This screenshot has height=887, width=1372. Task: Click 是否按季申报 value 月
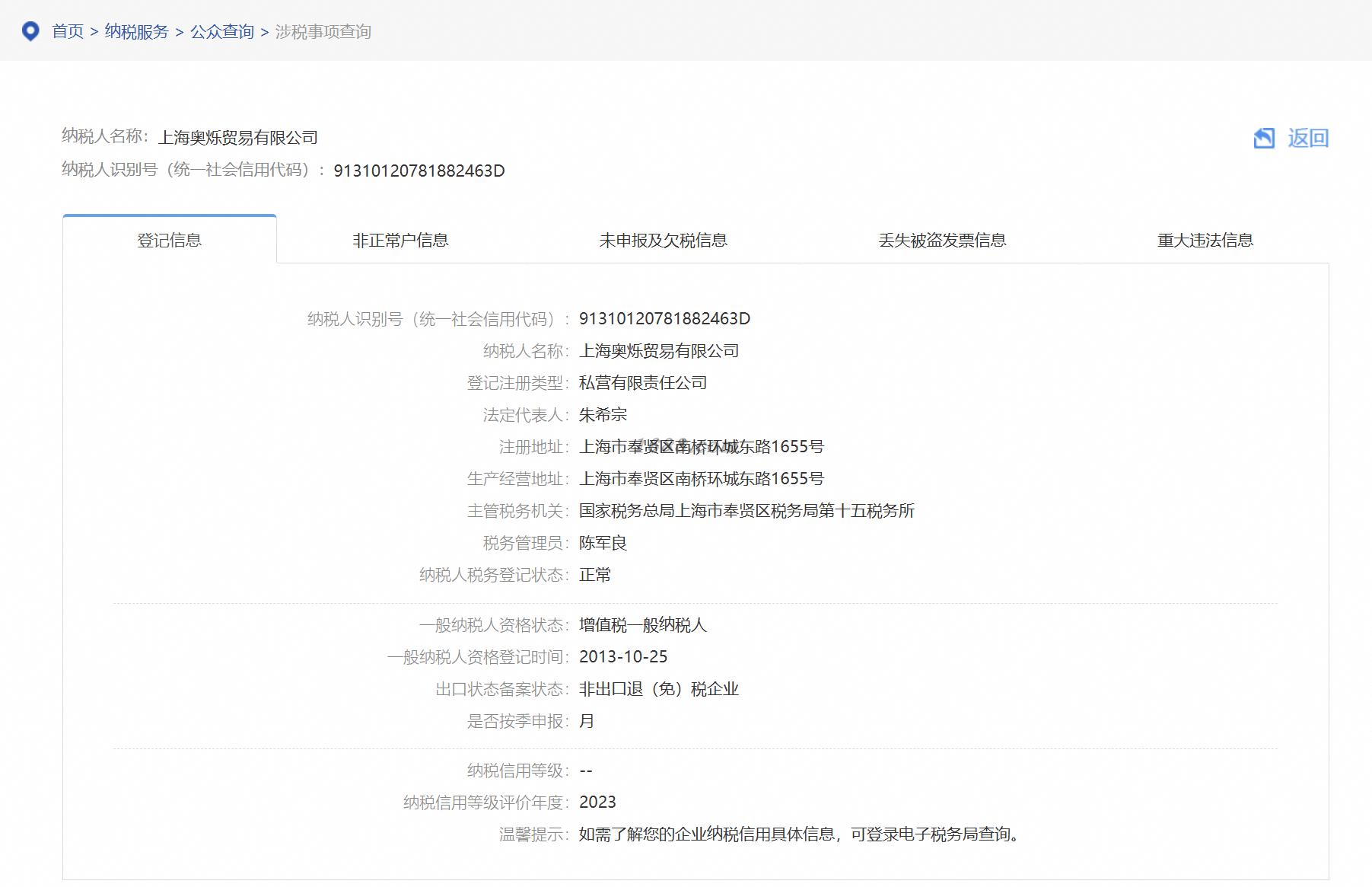point(587,721)
